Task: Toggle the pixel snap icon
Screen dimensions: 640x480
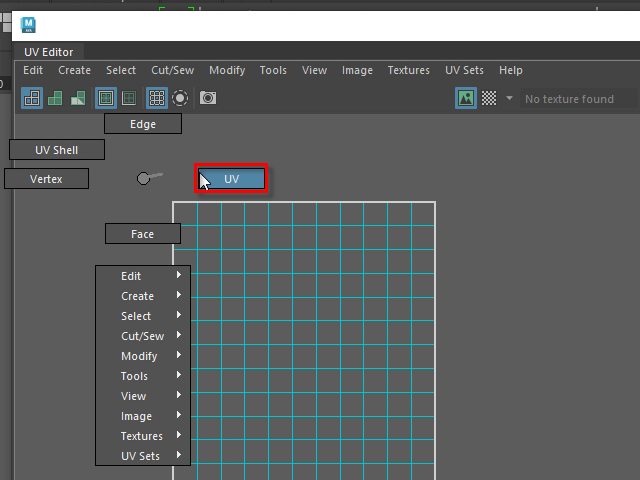Action: click(129, 98)
